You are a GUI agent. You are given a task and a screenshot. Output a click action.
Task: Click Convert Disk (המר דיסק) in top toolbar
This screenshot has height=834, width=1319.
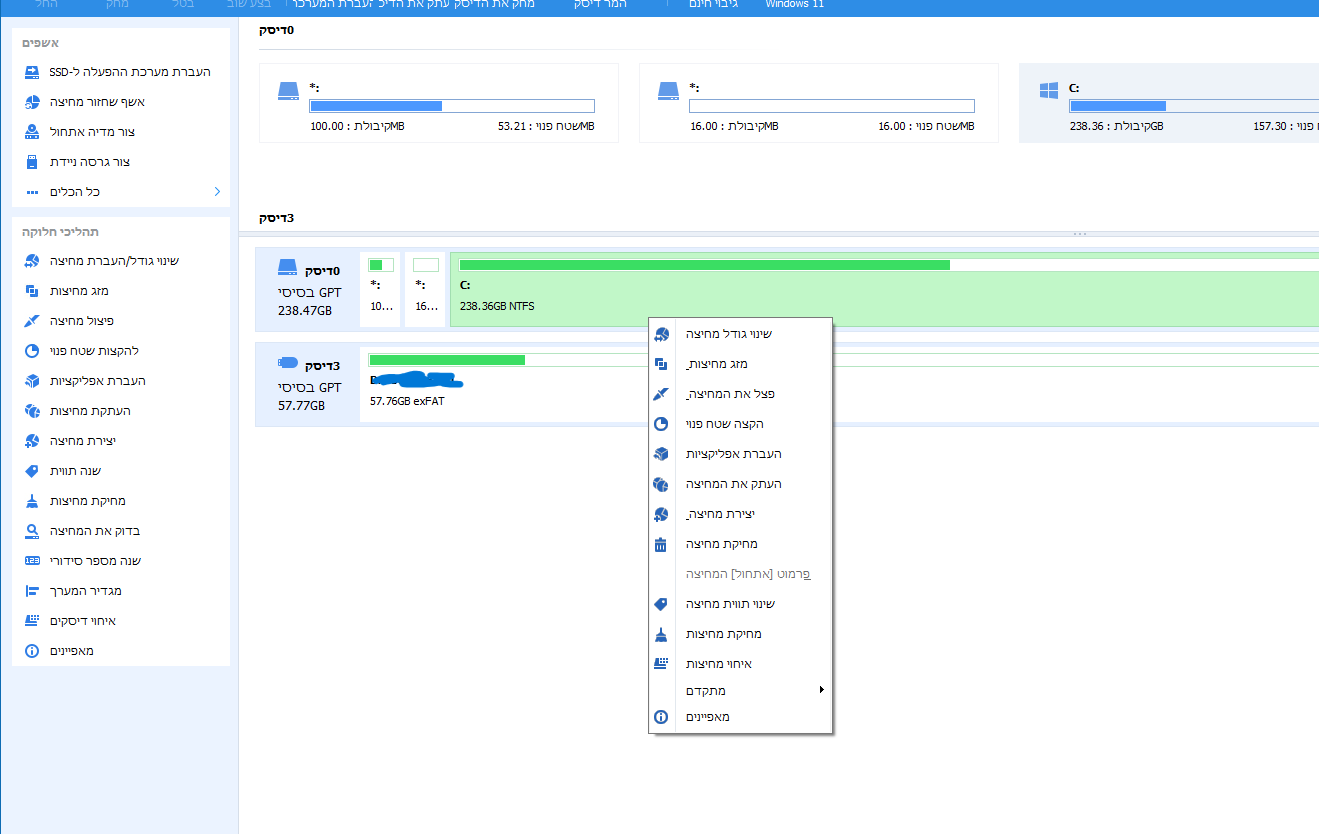(x=601, y=5)
